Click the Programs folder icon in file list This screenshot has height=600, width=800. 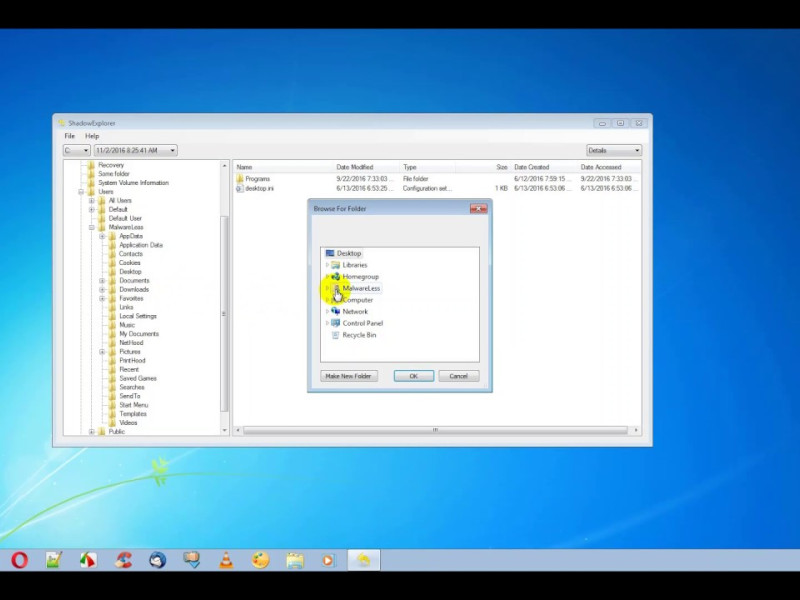240,179
